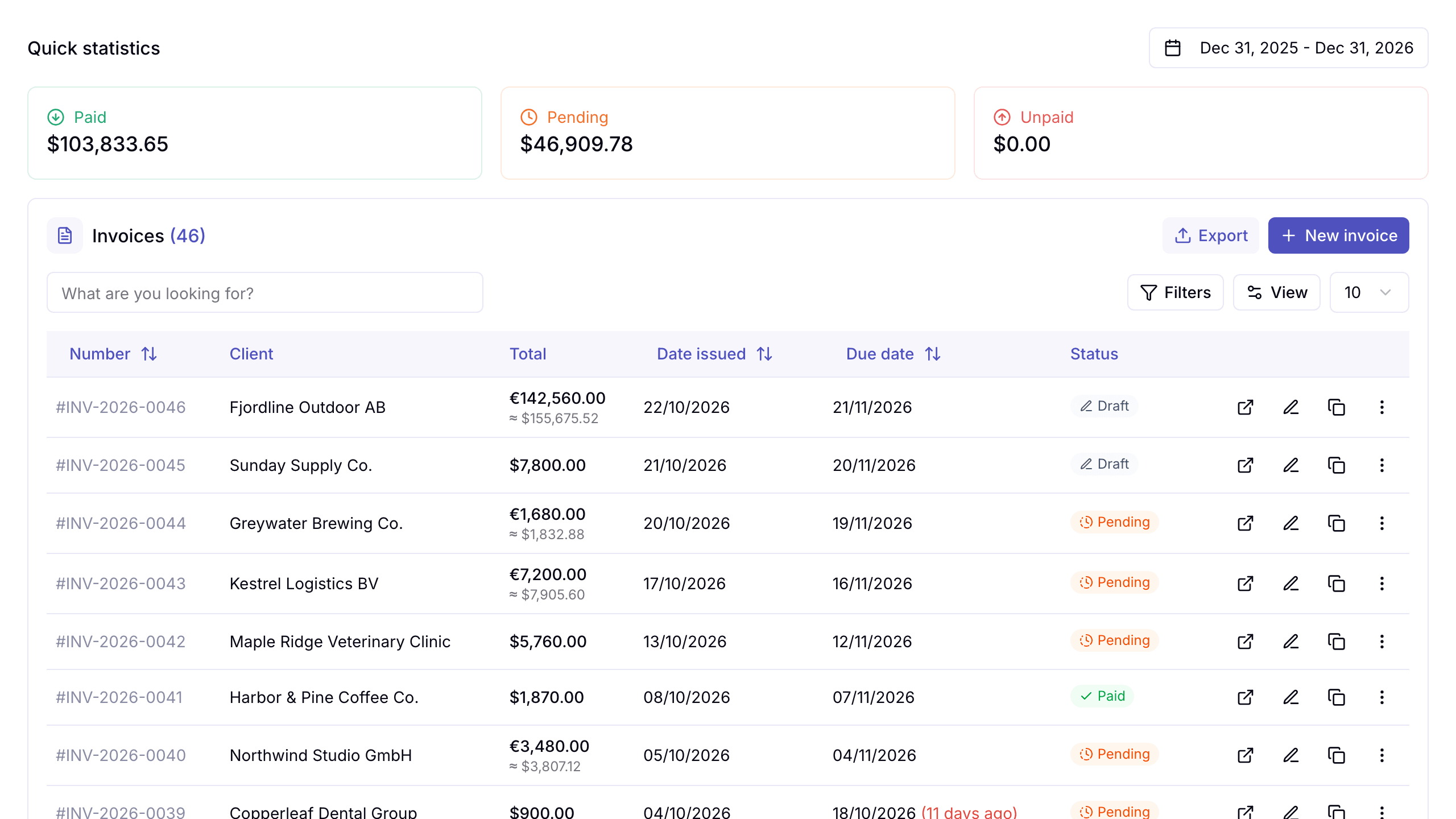The image size is (1456, 819).
Task: Open Kestrel Logistics BV invoice link
Action: 1246,584
